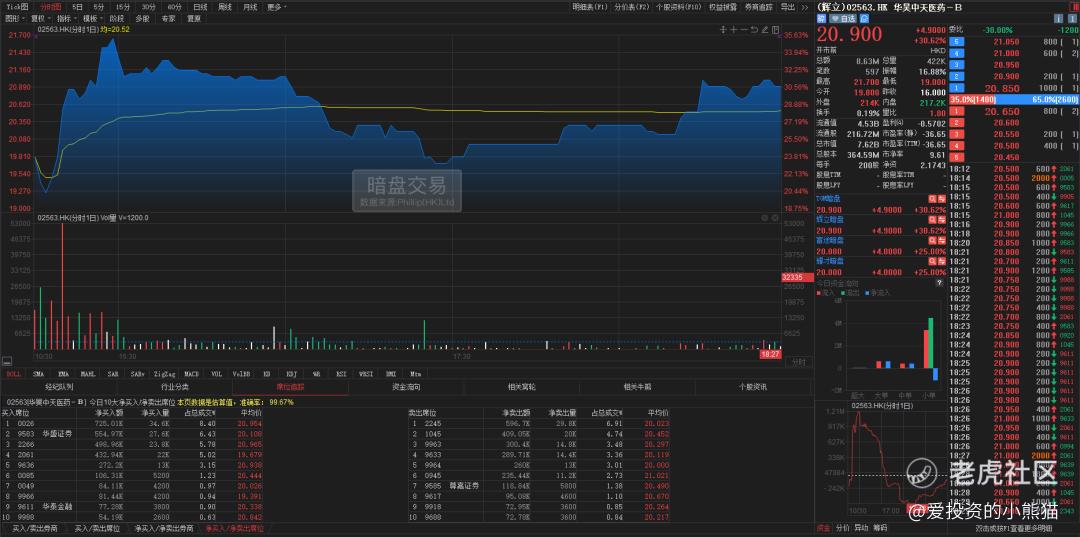Click the collapse icon left of volume axis
Viewport: 1080px width, 537px height.
(7, 361)
